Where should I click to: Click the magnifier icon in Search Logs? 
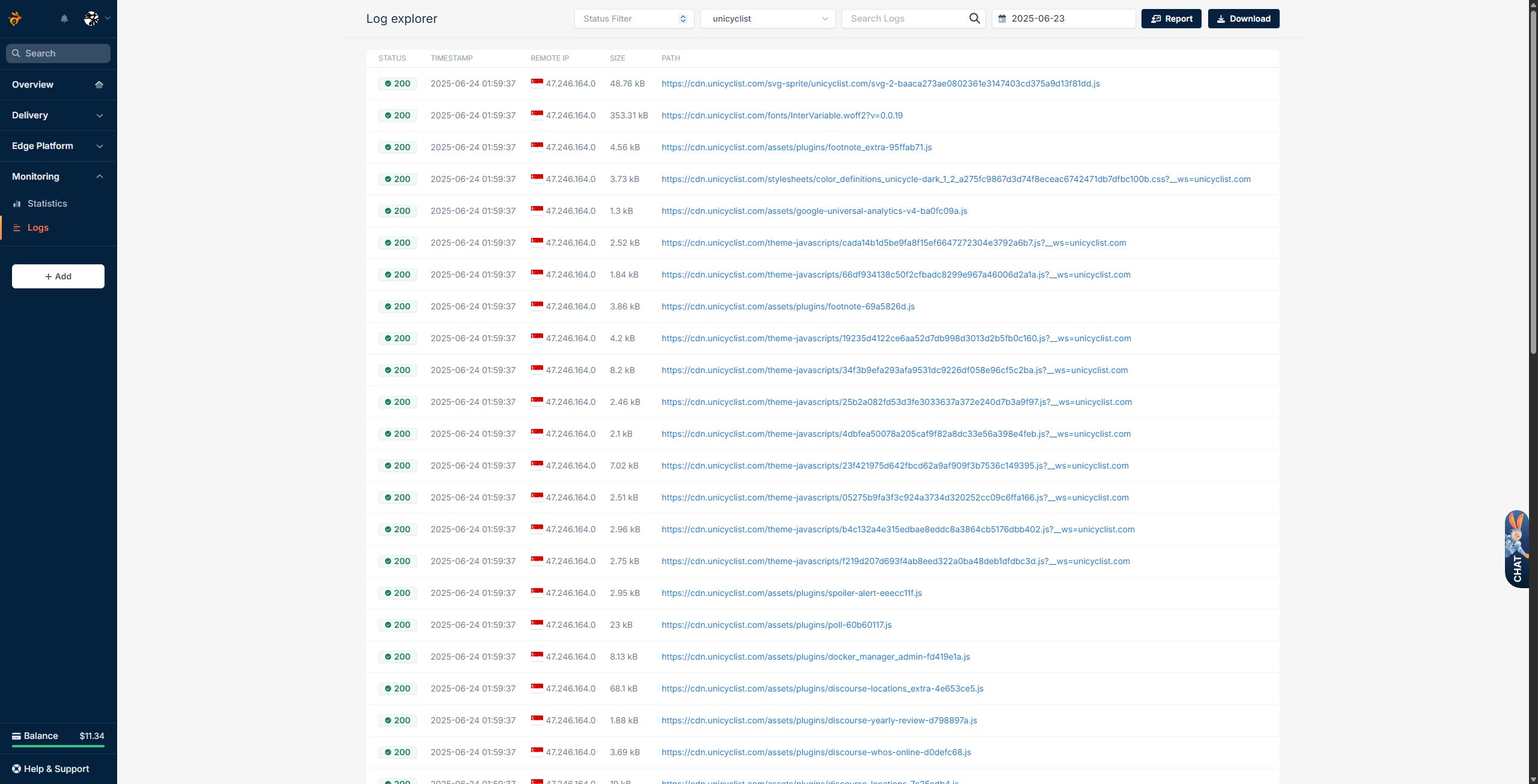pyautogui.click(x=974, y=19)
